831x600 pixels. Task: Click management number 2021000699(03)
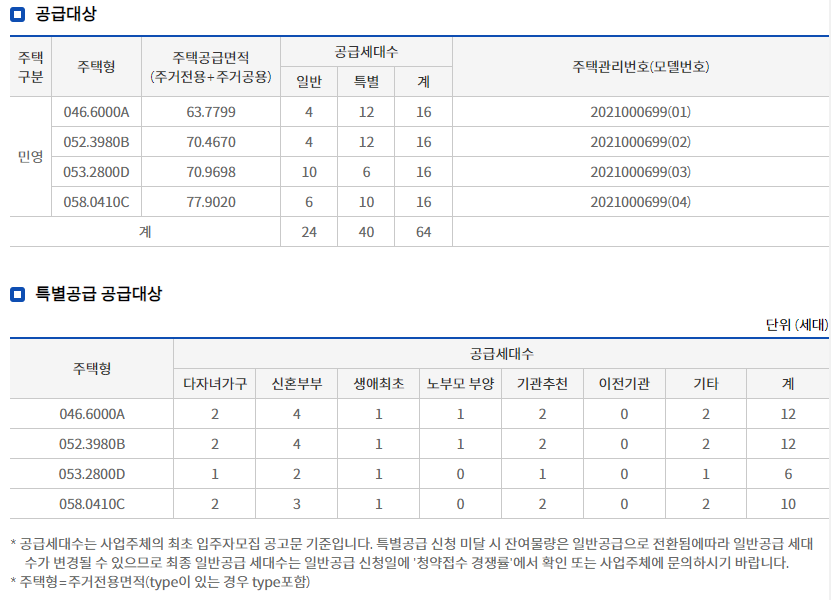(x=641, y=172)
